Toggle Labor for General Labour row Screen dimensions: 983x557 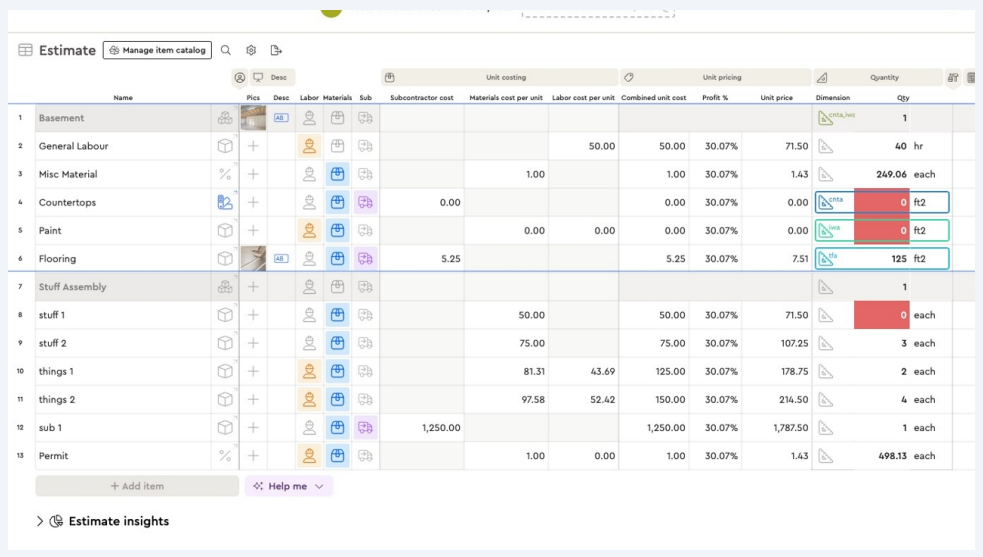coord(309,146)
